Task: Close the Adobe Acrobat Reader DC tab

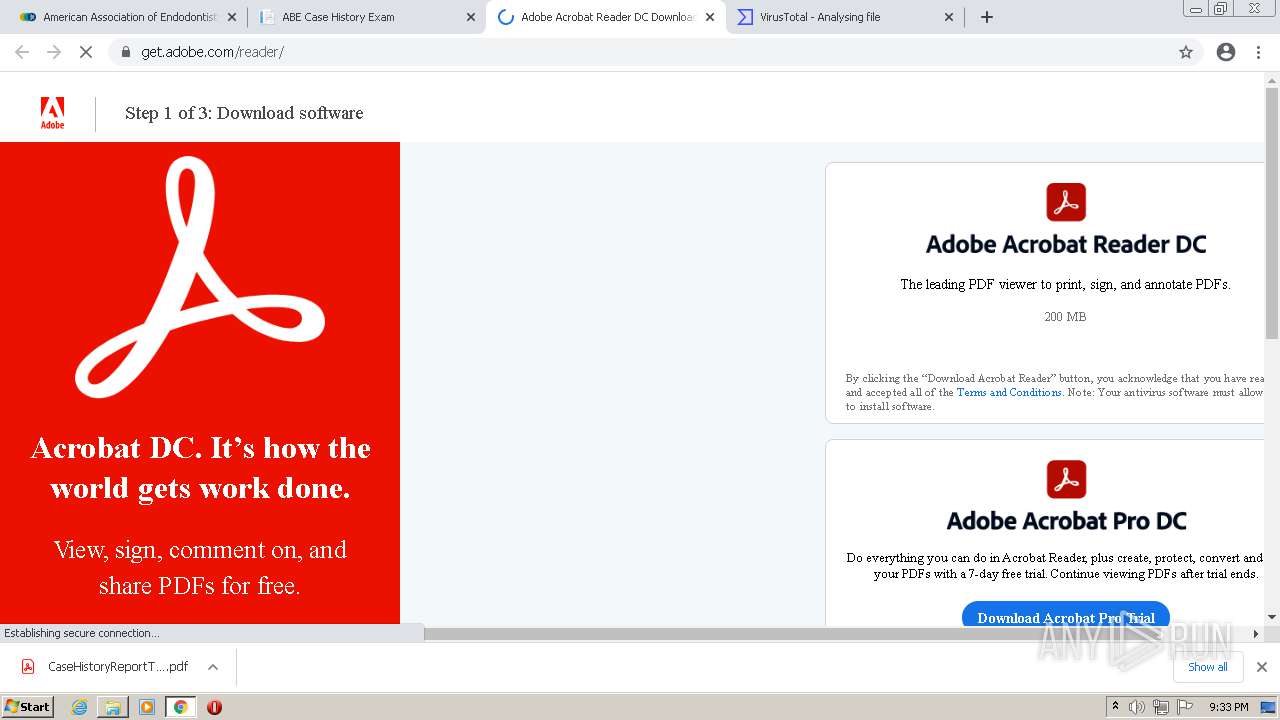Action: click(x=710, y=17)
